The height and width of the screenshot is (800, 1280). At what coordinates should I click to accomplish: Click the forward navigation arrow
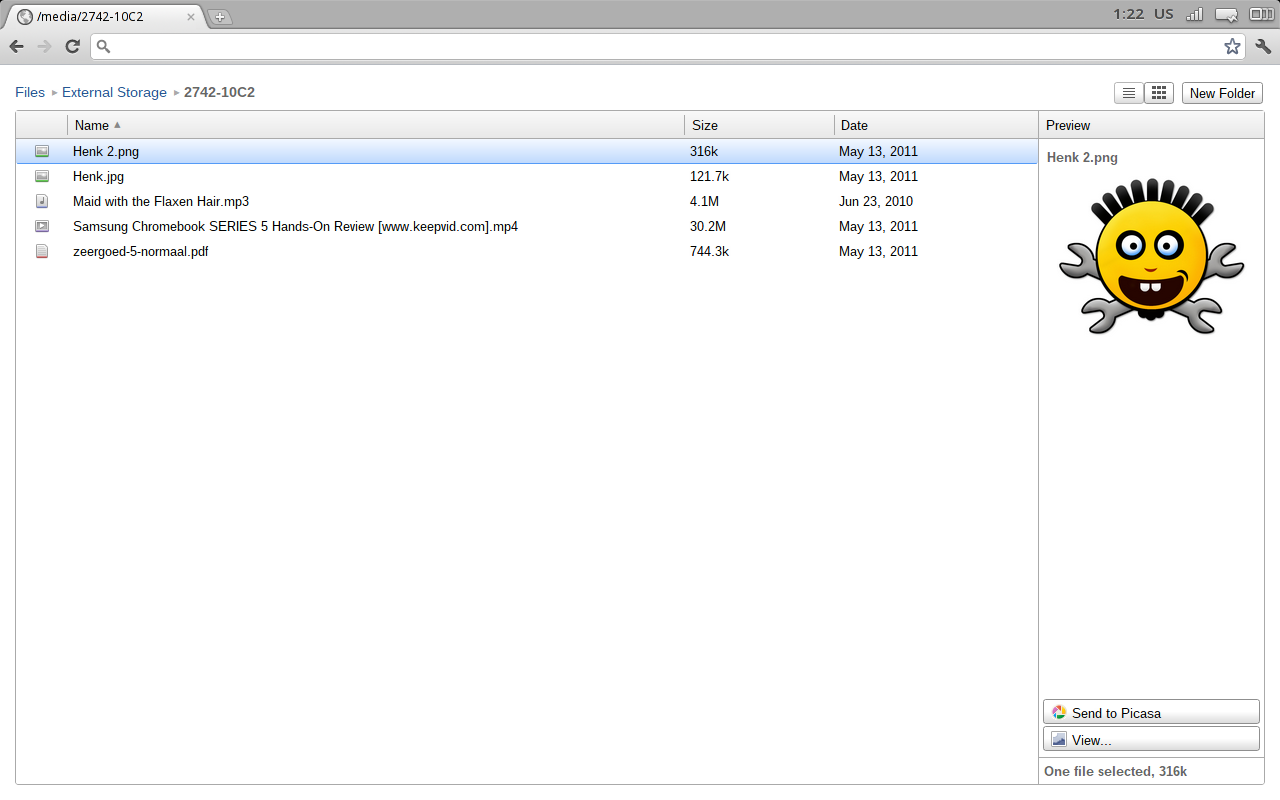[x=44, y=46]
